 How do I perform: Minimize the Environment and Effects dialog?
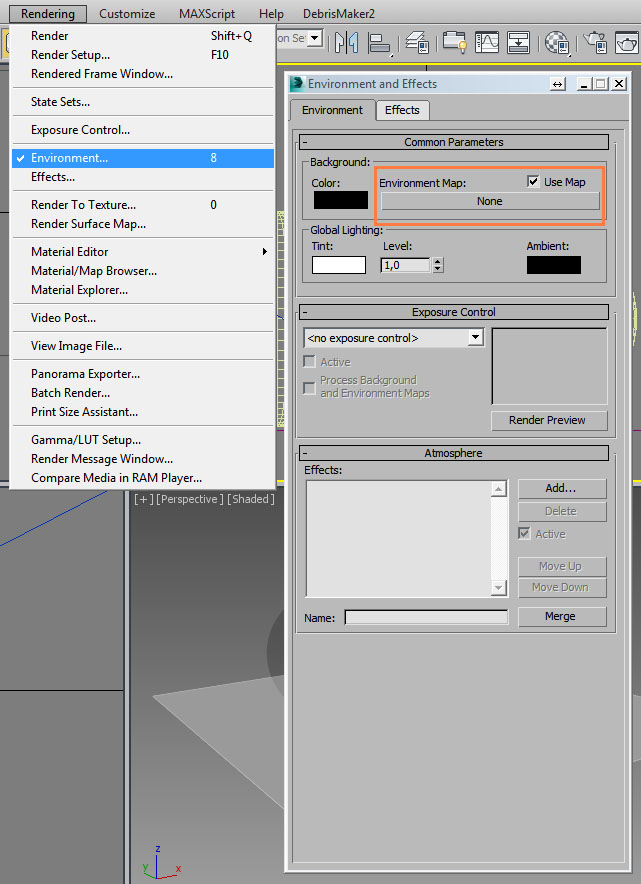pyautogui.click(x=584, y=84)
